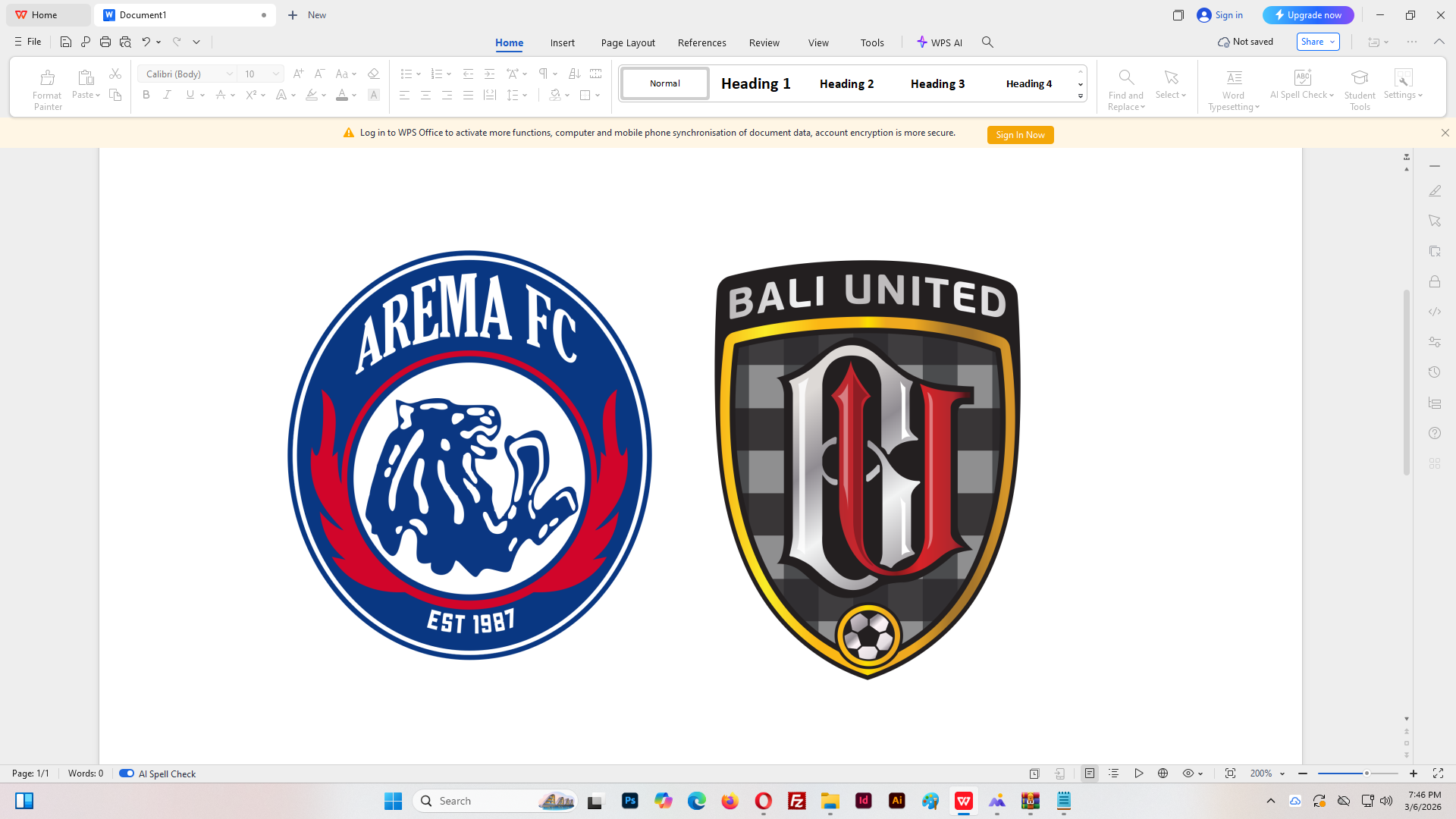Click the Upgrade now button

[1308, 15]
